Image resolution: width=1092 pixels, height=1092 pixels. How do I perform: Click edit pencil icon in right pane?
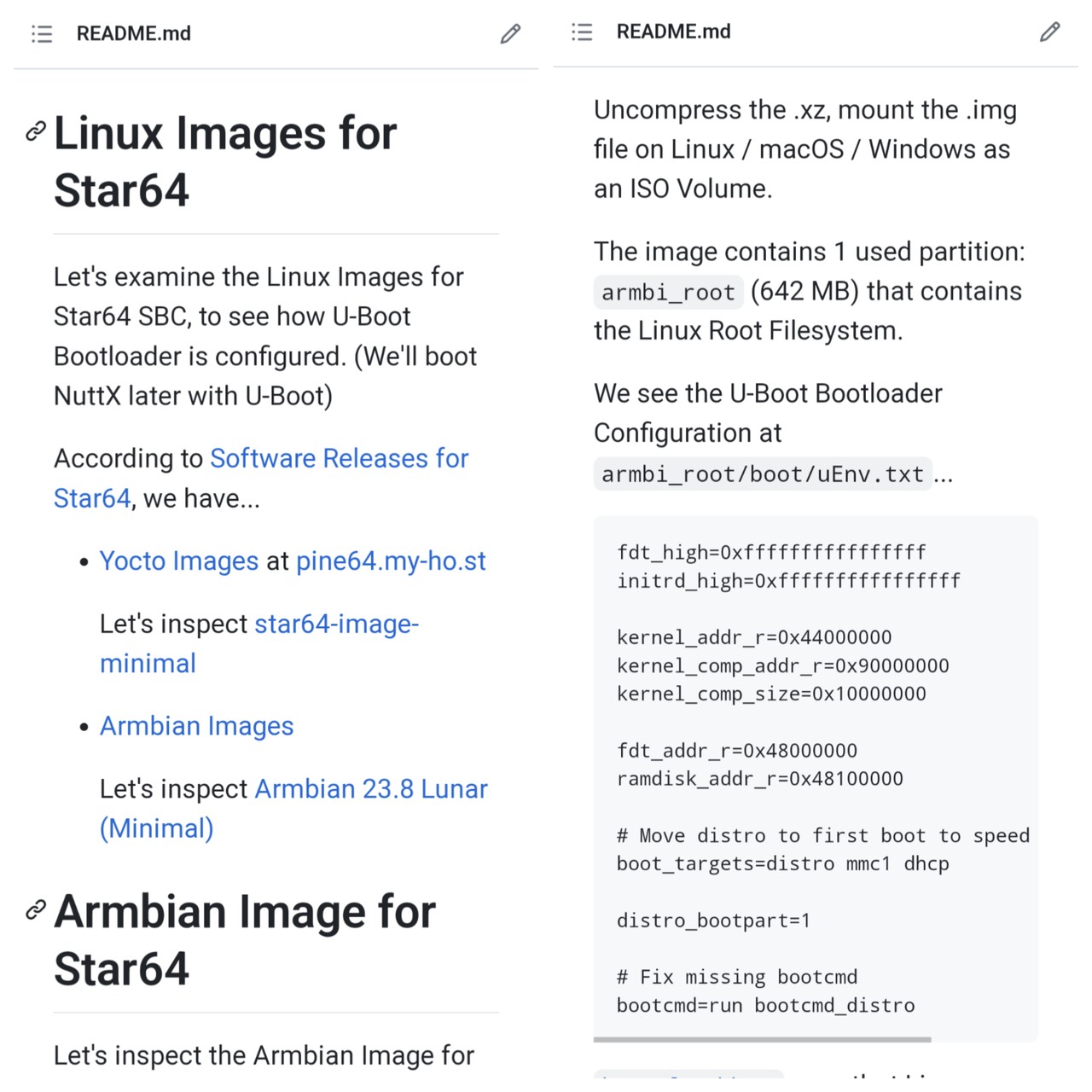coord(1049,32)
